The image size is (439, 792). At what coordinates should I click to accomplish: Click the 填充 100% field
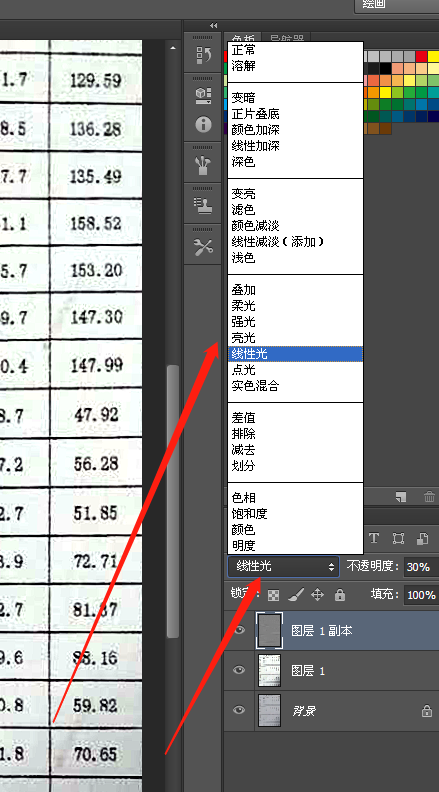point(421,595)
